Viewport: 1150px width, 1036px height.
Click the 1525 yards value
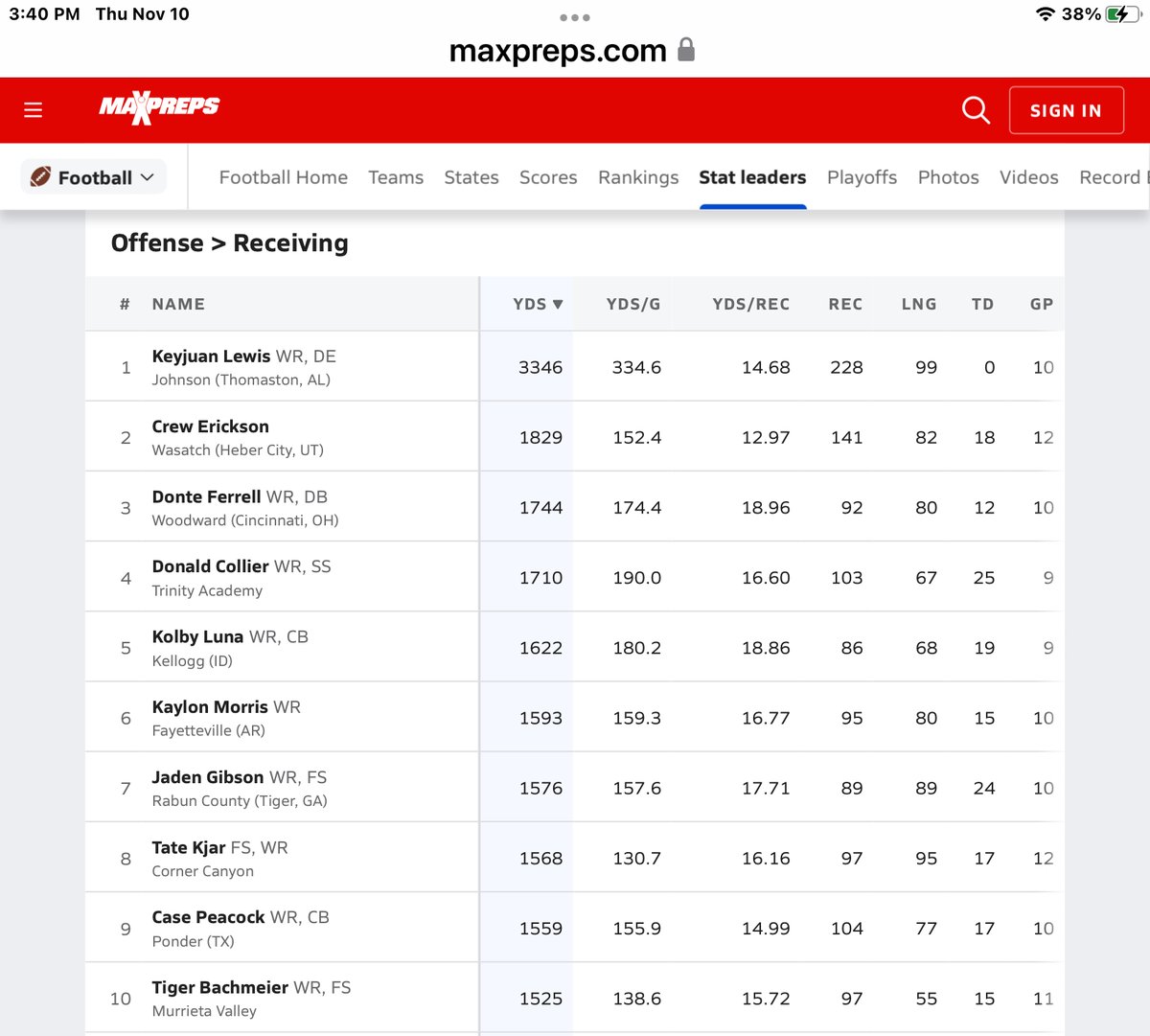540,999
